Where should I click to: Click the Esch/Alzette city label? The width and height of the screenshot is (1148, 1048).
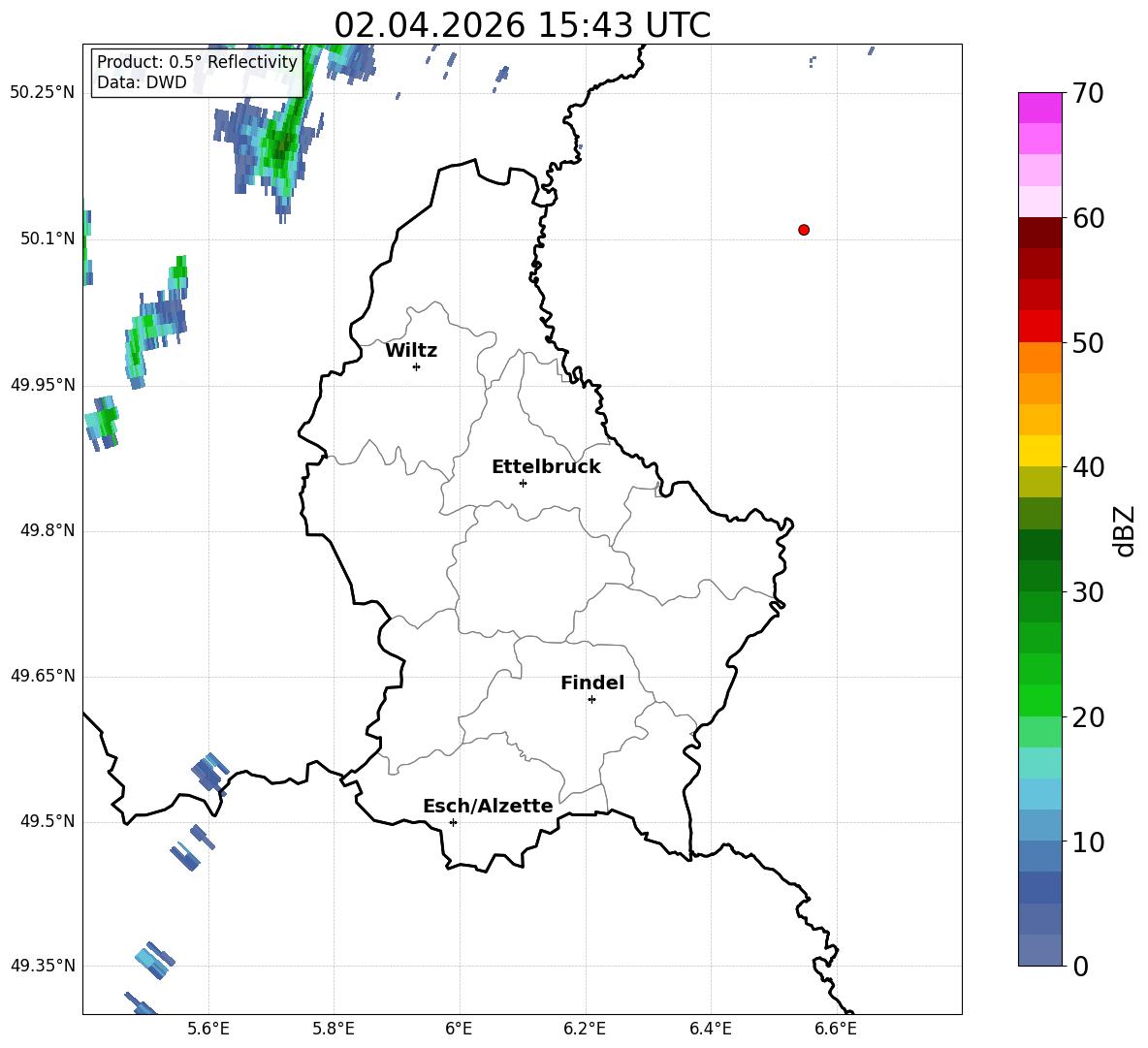(x=489, y=806)
